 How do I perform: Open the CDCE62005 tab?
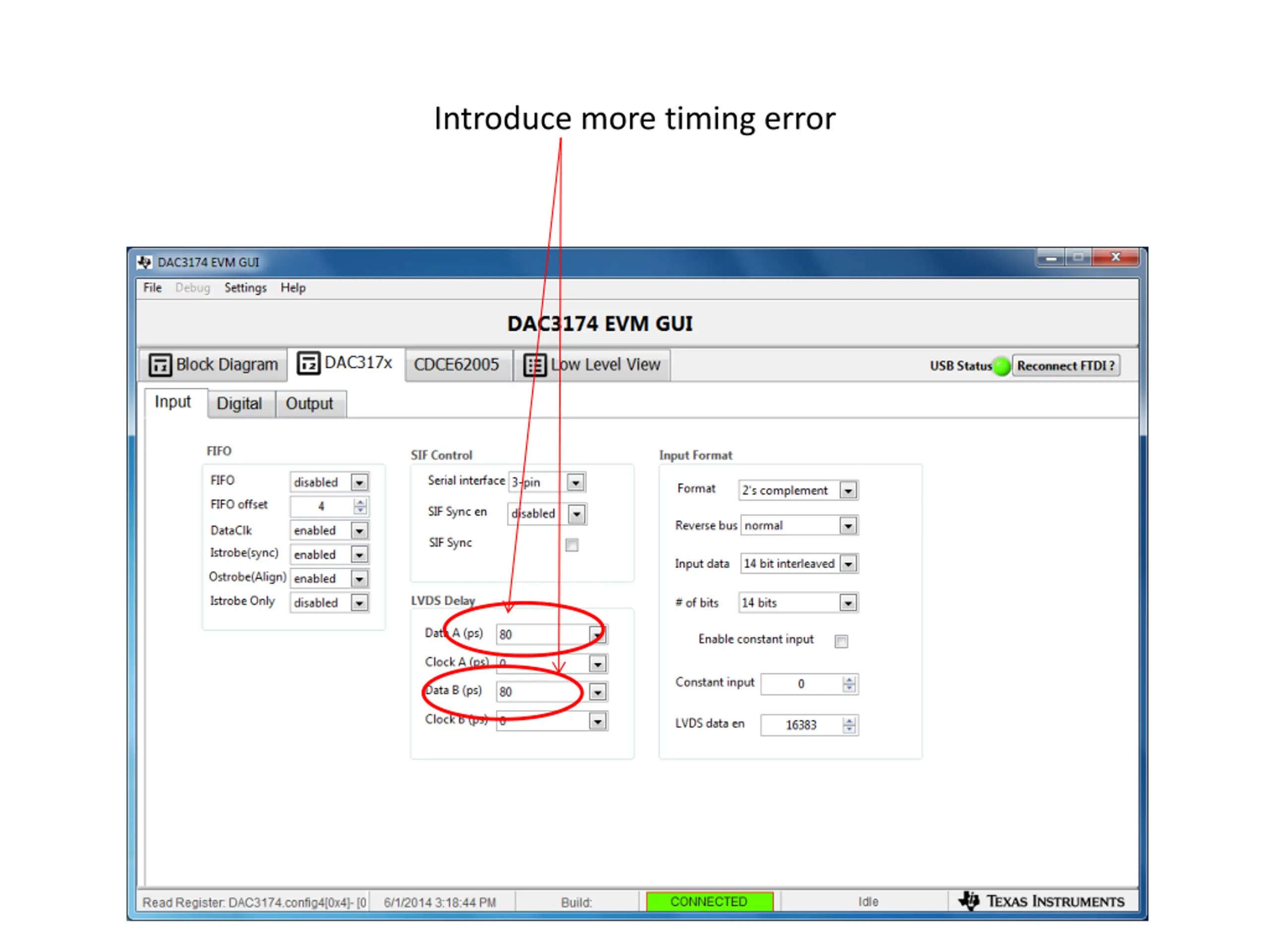click(456, 365)
